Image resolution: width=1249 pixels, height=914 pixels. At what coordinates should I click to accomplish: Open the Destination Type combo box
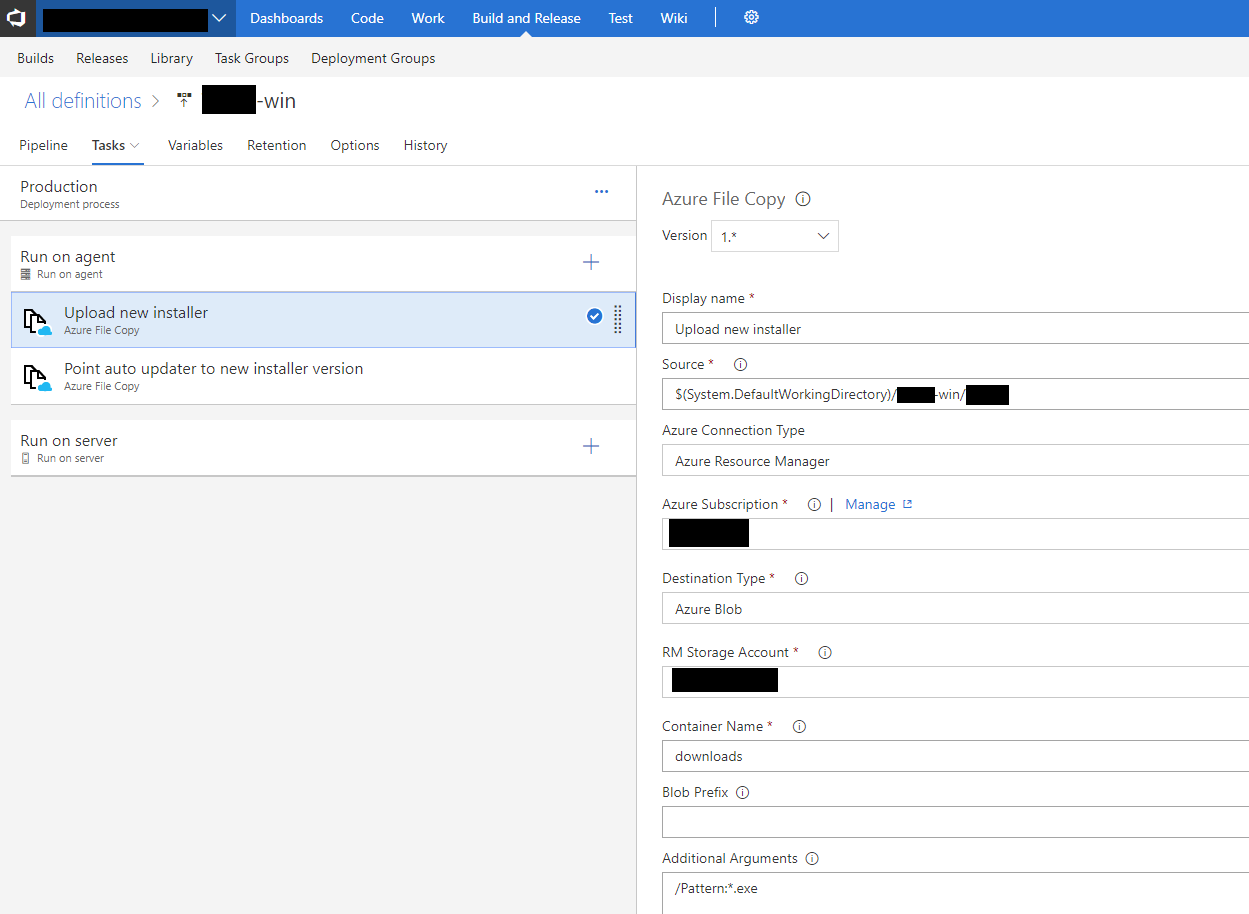pos(955,608)
